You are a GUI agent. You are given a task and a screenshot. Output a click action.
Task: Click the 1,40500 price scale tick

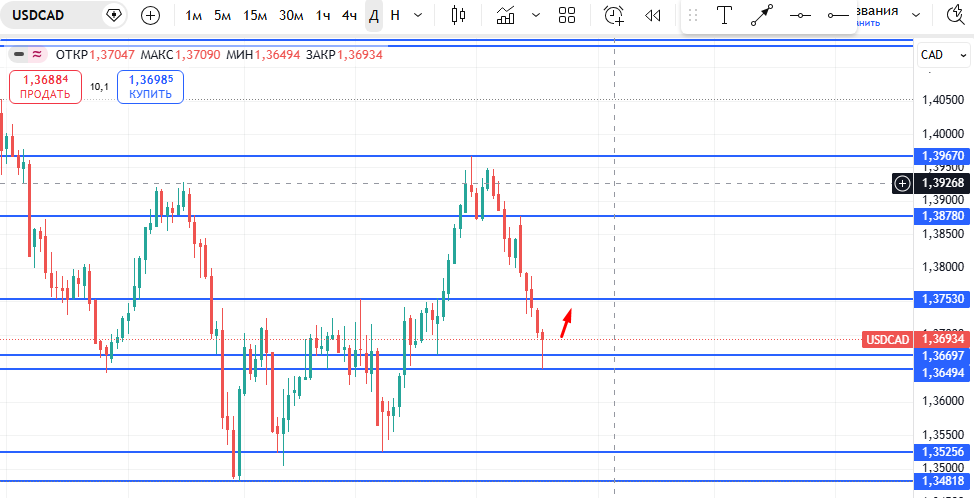[943, 100]
